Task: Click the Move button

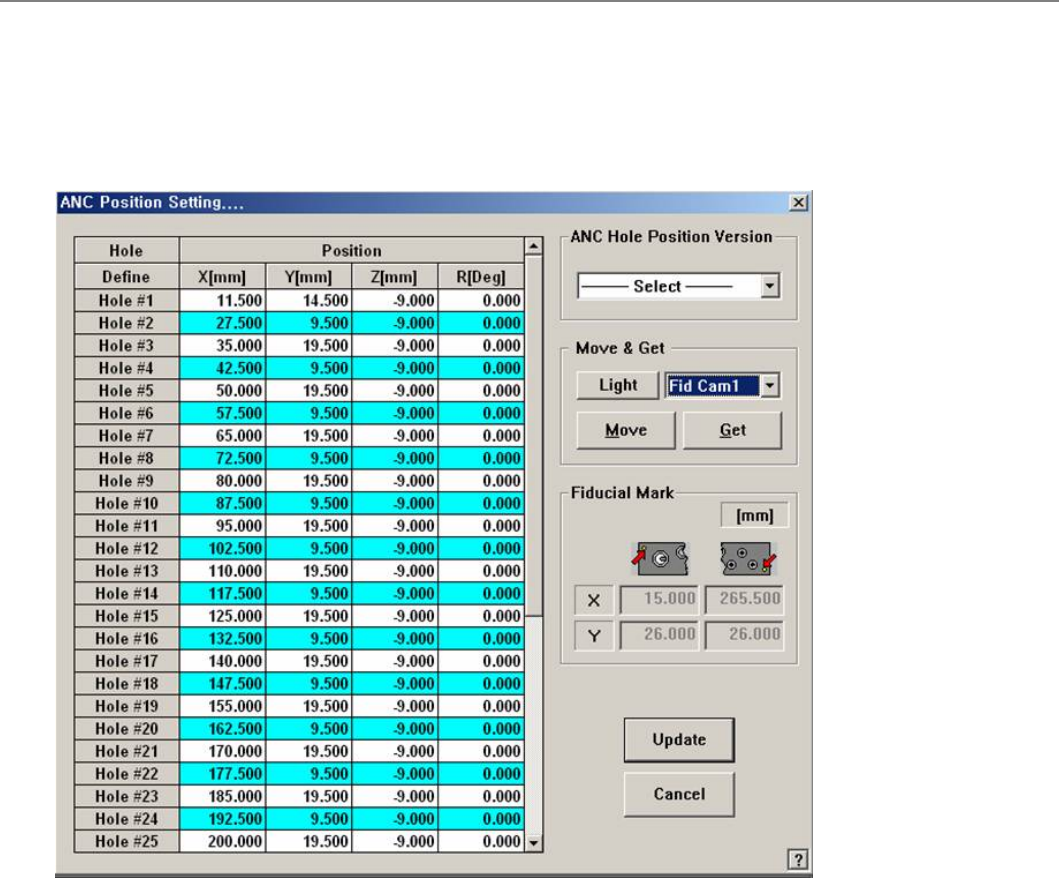Action: point(625,430)
